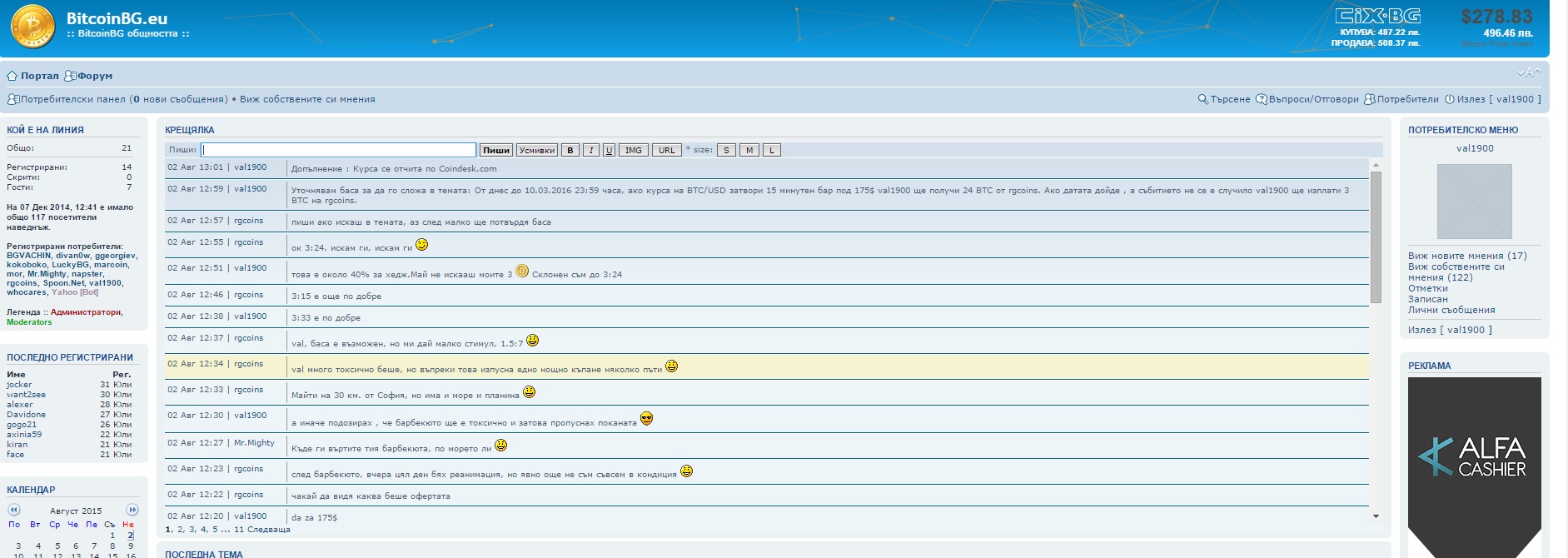The height and width of the screenshot is (558, 1568).
Task: Open newly registered user jocker
Action: point(19,385)
